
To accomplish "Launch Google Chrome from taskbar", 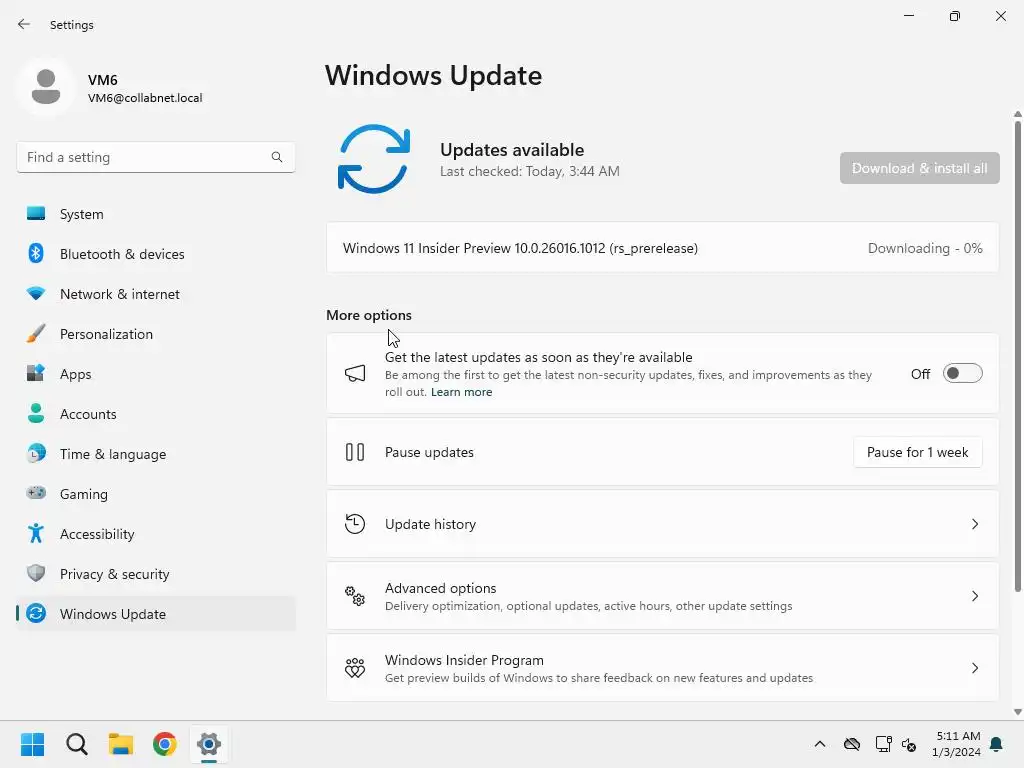I will (165, 744).
